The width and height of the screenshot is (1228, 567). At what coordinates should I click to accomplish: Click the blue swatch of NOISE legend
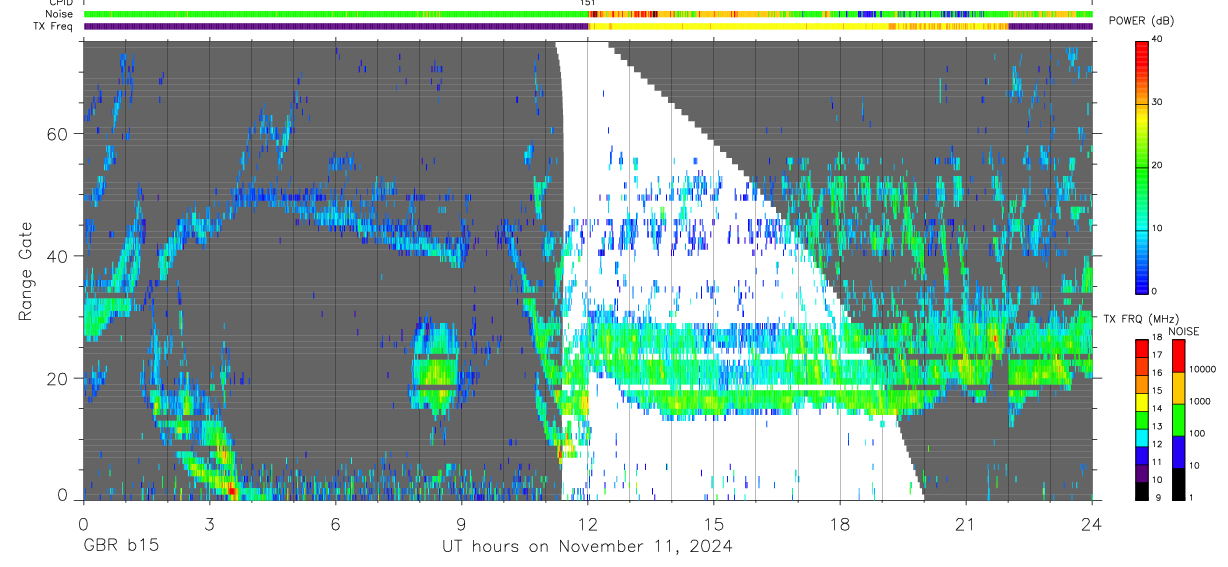click(1179, 451)
